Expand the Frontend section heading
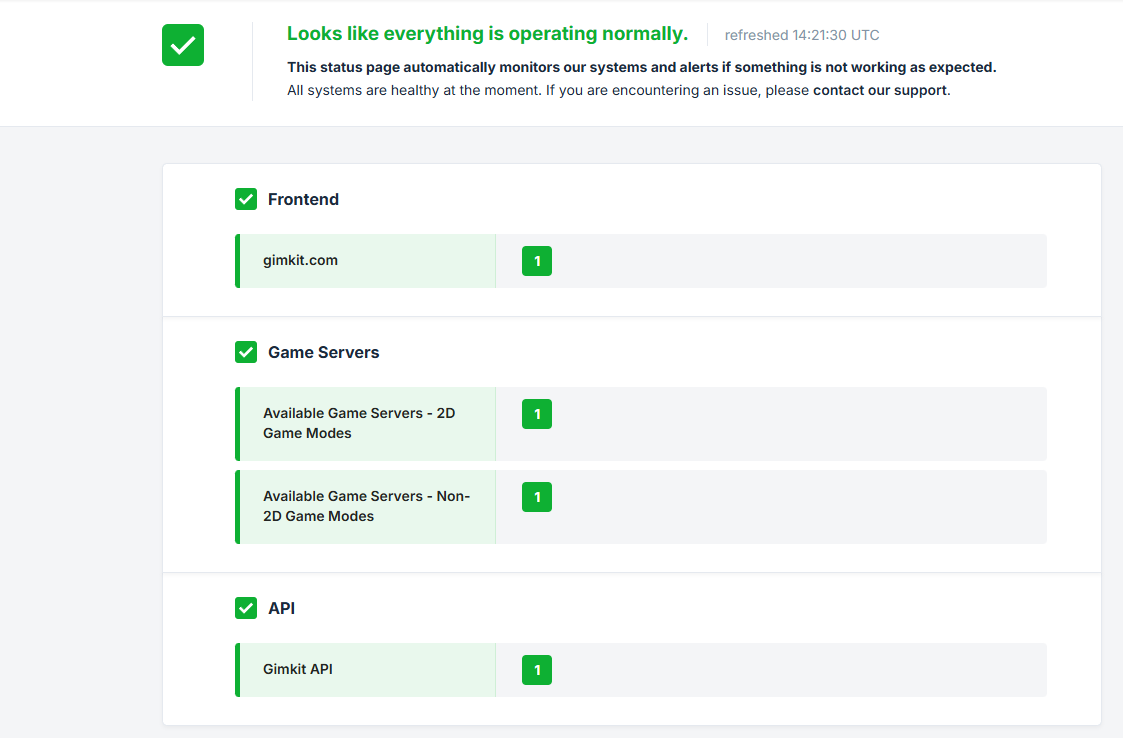 pos(303,199)
